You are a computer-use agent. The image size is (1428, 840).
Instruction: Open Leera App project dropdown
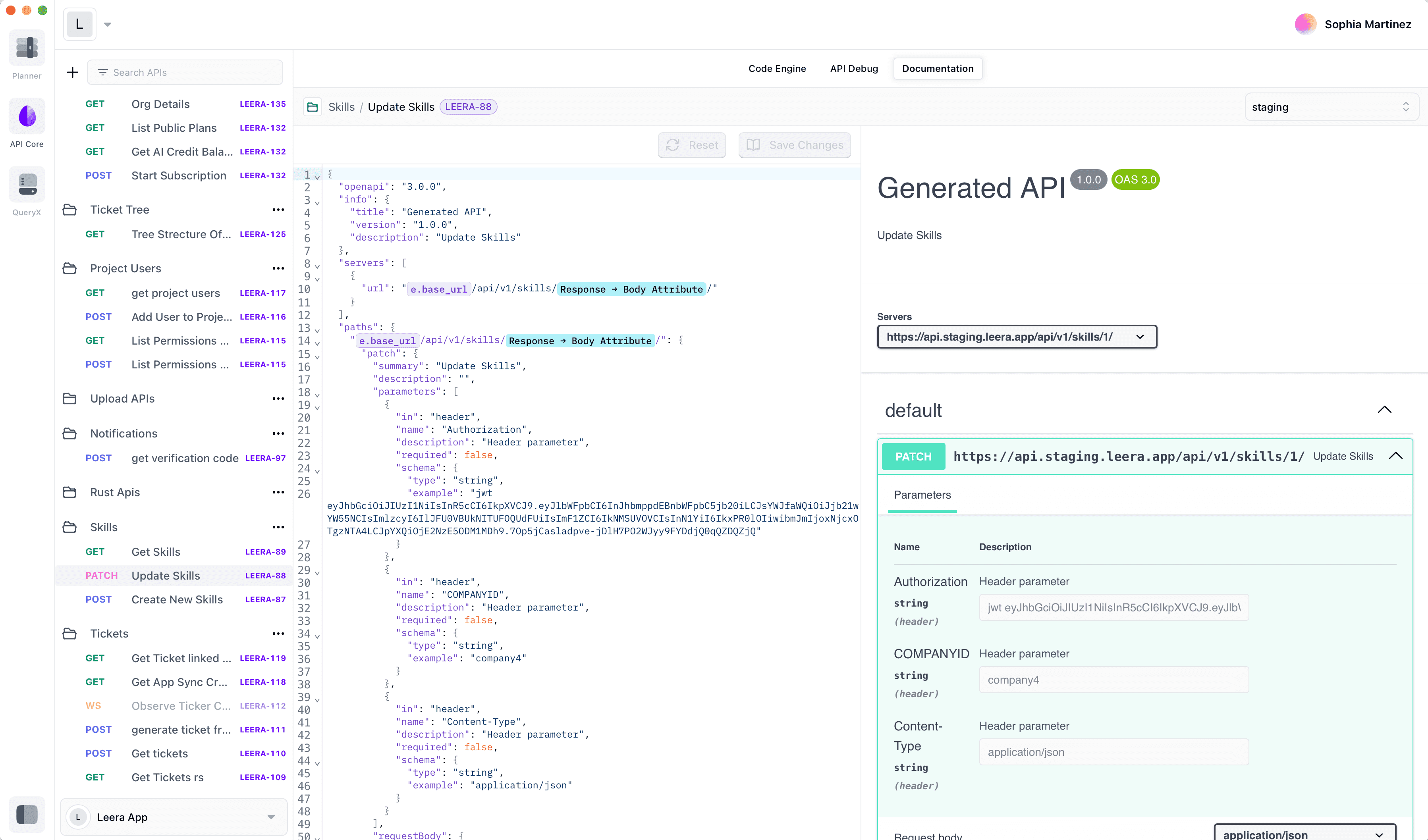pos(271,817)
